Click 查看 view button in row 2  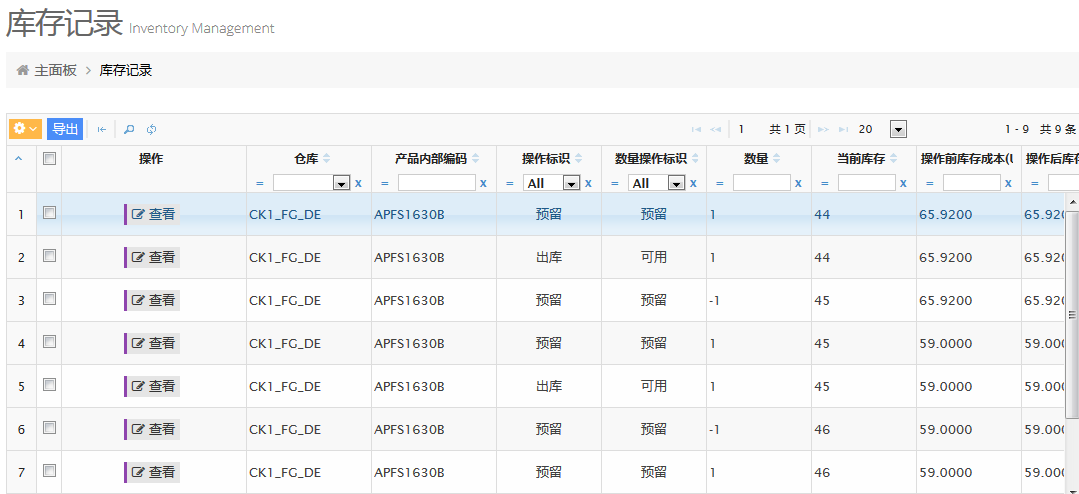153,257
